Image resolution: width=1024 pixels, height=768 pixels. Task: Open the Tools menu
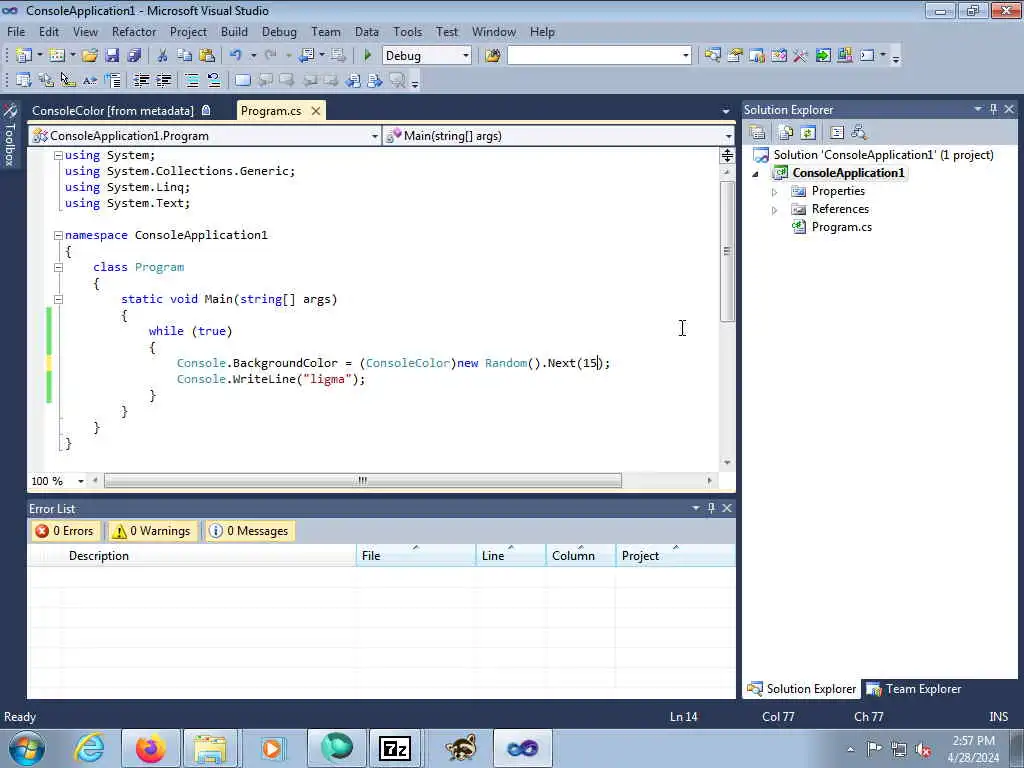[408, 31]
